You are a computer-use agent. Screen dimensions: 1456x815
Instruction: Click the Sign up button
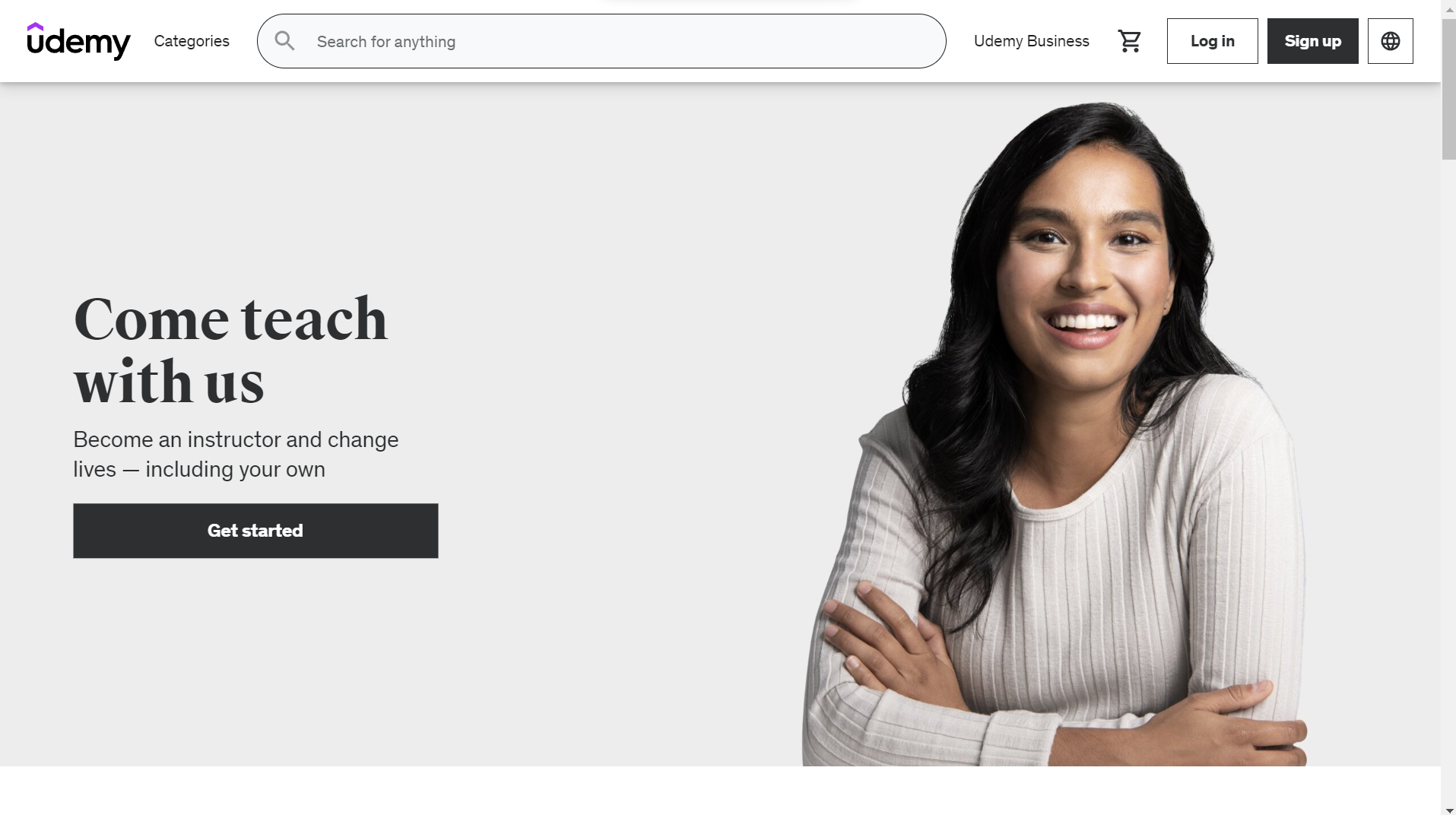pyautogui.click(x=1312, y=41)
